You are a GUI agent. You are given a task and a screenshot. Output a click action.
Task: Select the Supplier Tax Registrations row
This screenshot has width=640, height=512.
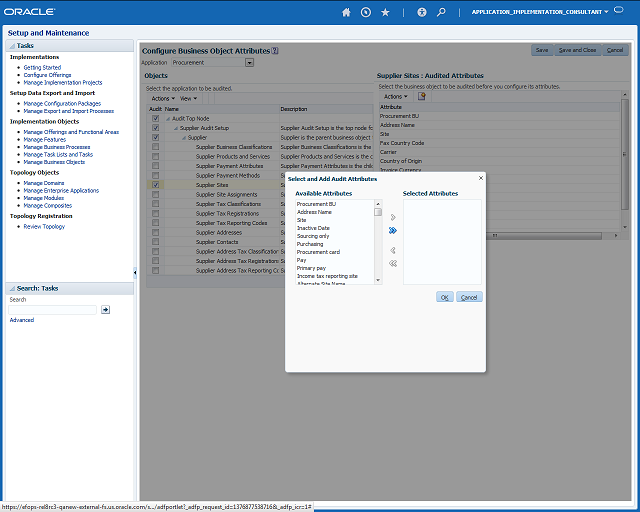tap(227, 214)
